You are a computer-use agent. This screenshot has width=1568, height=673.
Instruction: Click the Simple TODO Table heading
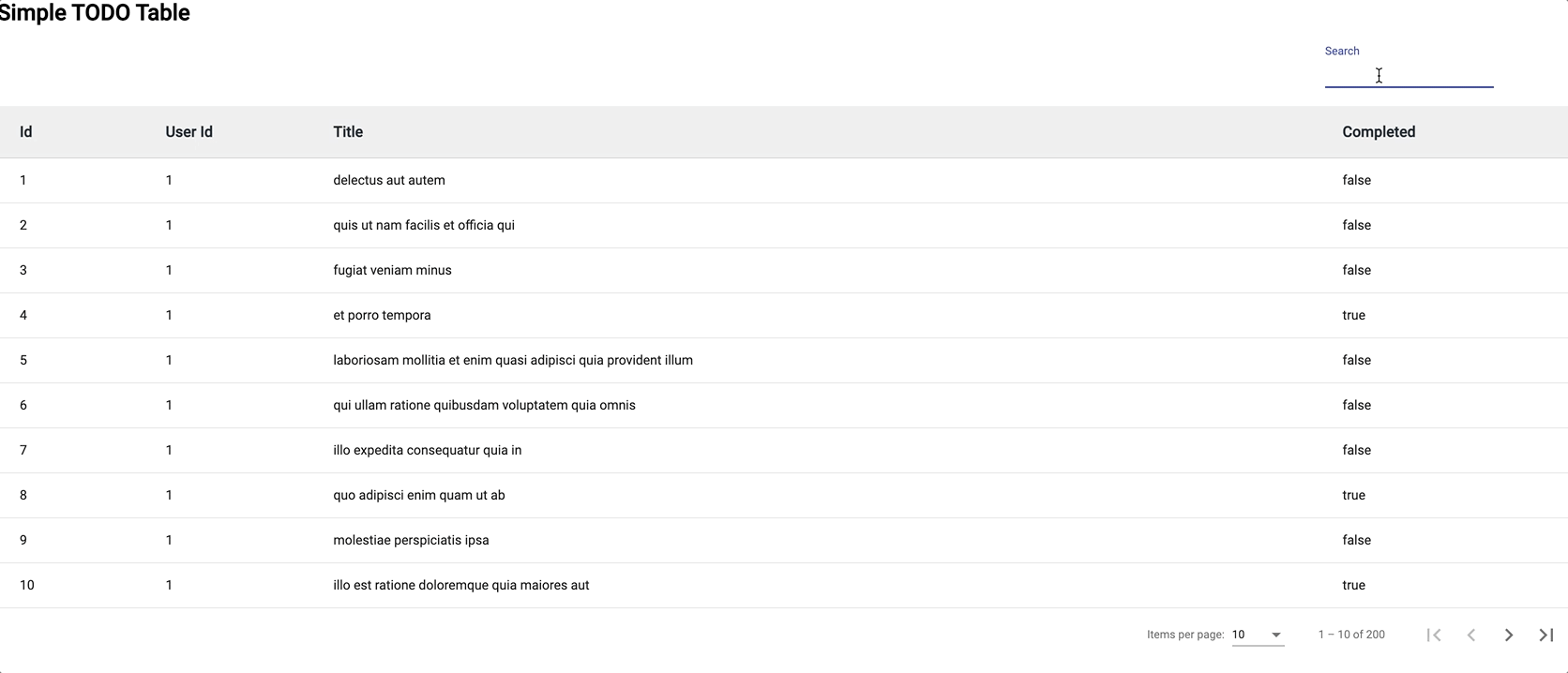pyautogui.click(x=95, y=13)
